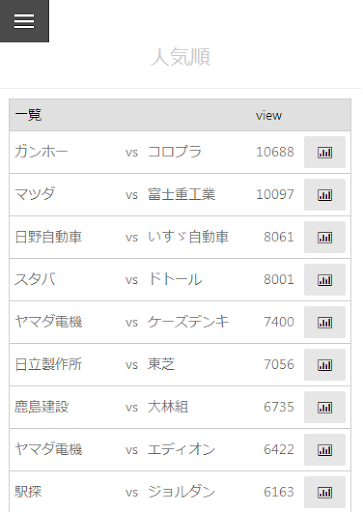Select the 大林組 entry text
This screenshot has width=363, height=512.
(x=168, y=407)
